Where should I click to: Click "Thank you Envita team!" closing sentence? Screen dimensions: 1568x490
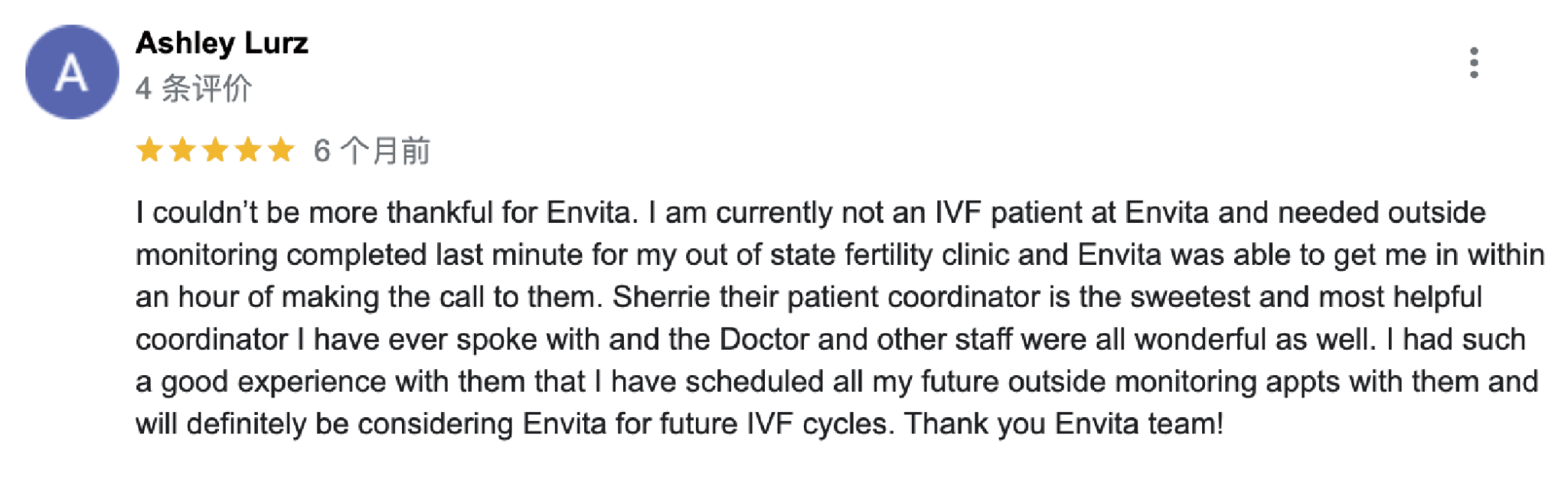(x=1064, y=424)
